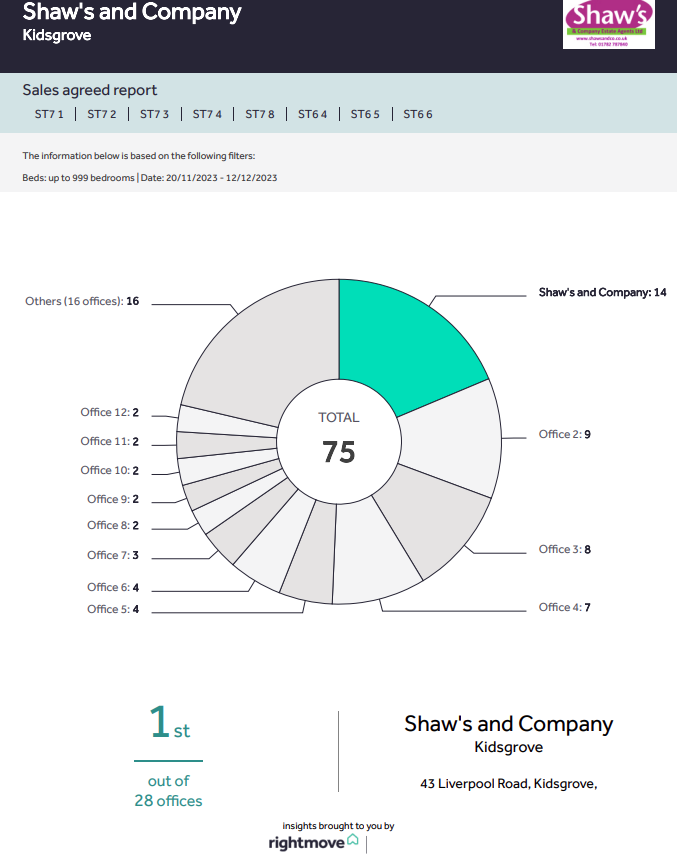This screenshot has width=677, height=854.
Task: Select the ST7 2 postcode label
Action: pyautogui.click(x=102, y=114)
